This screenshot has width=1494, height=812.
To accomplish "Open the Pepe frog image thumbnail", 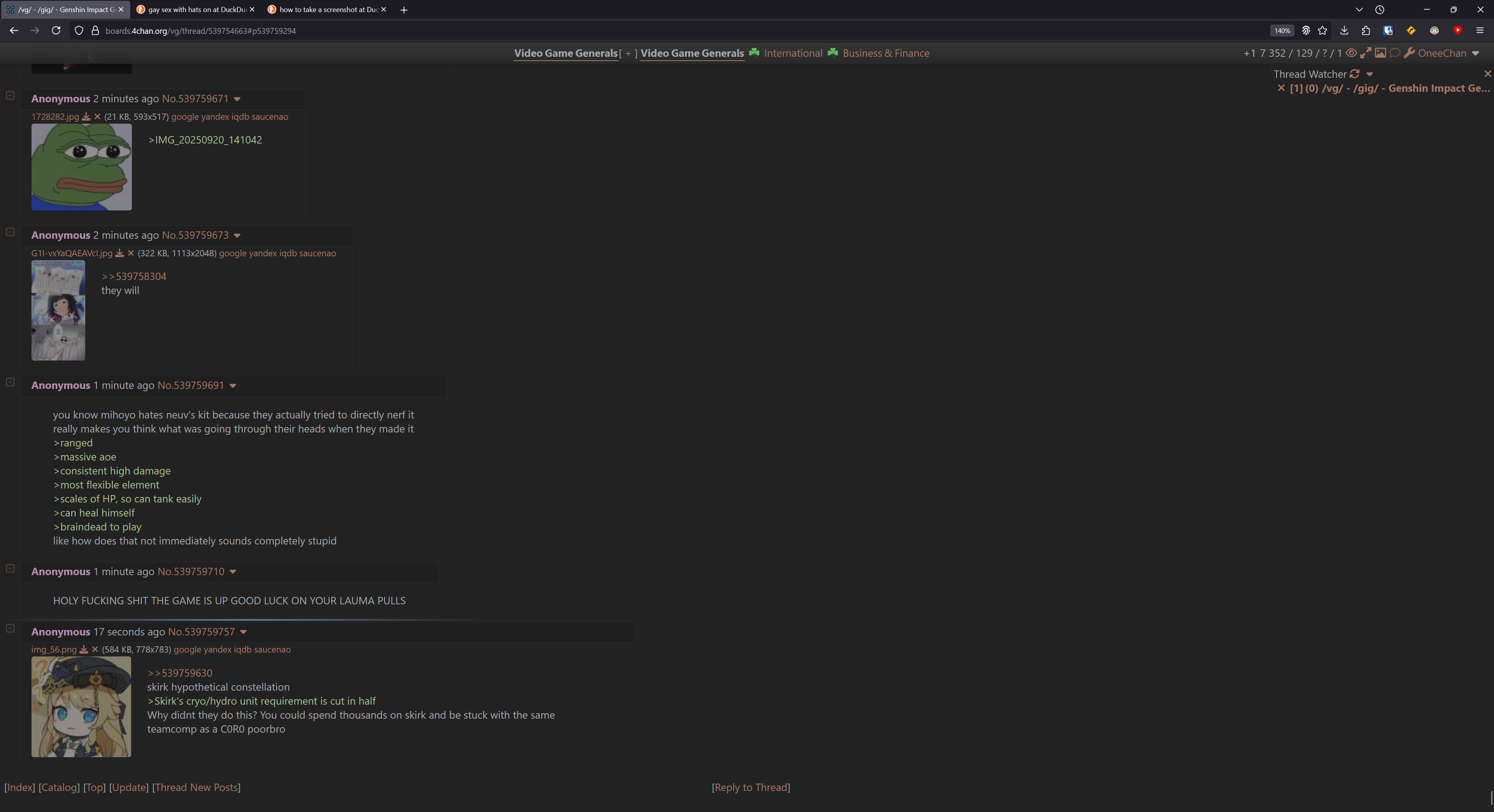I will click(81, 167).
